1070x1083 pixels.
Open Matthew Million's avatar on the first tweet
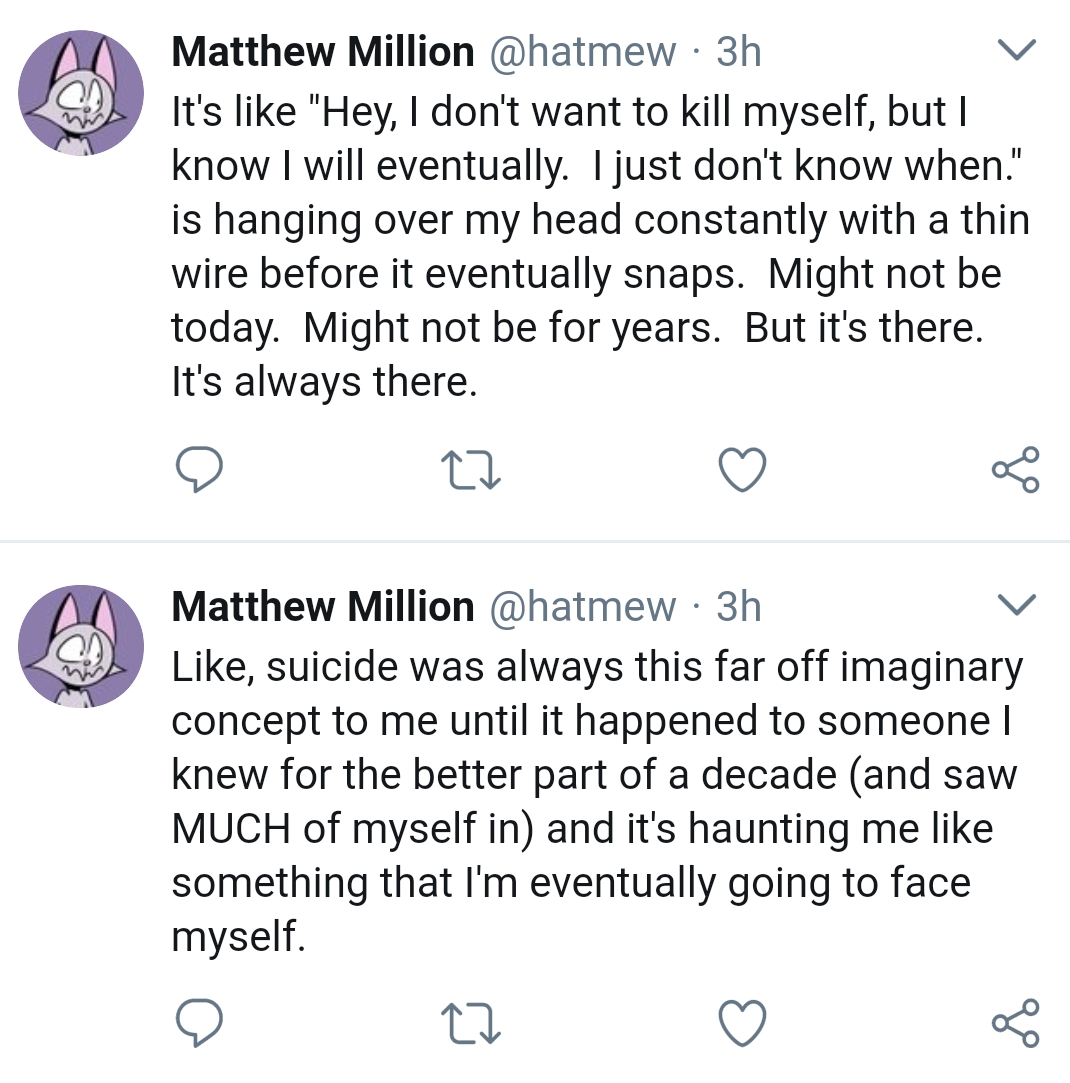pos(81,92)
